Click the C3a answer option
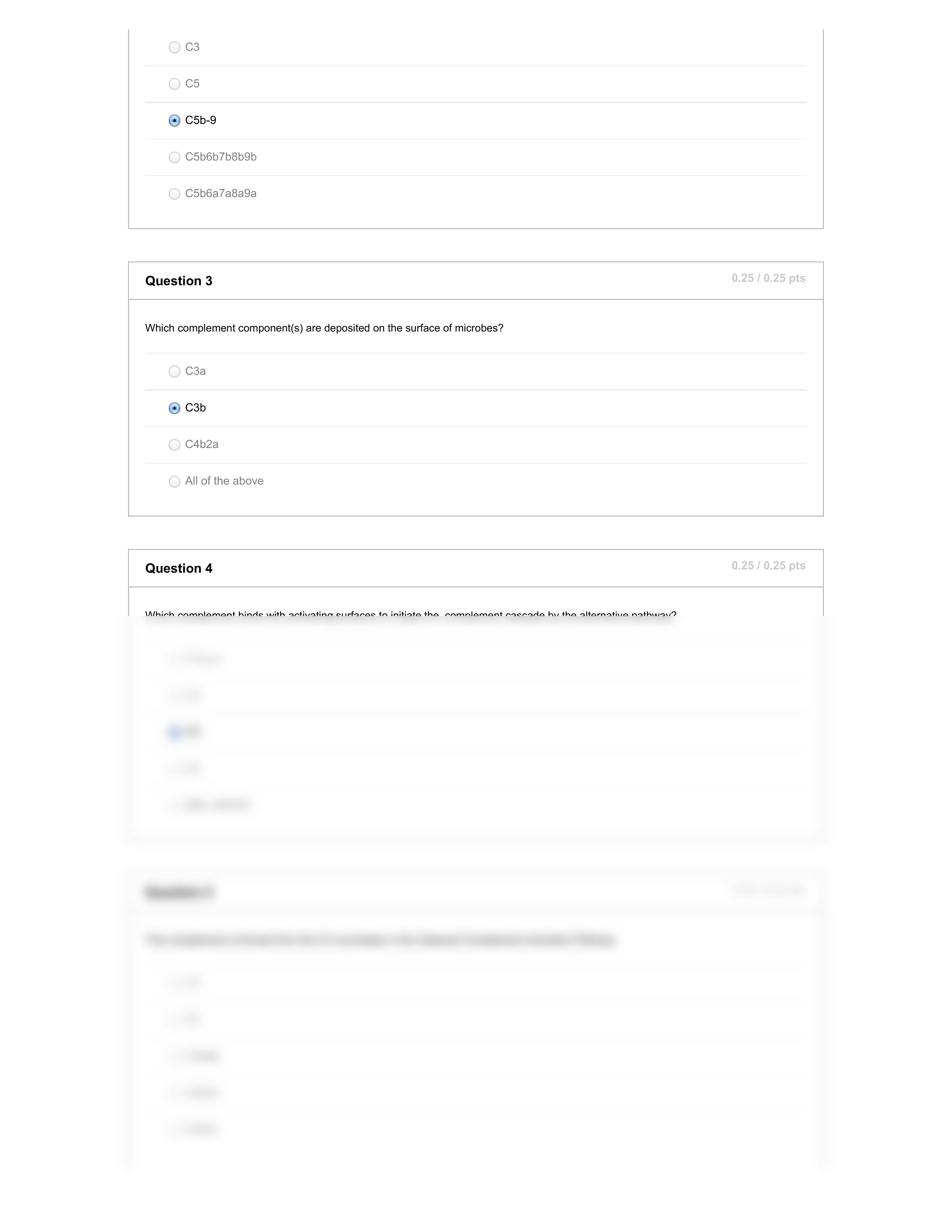This screenshot has width=952, height=1232. (174, 371)
